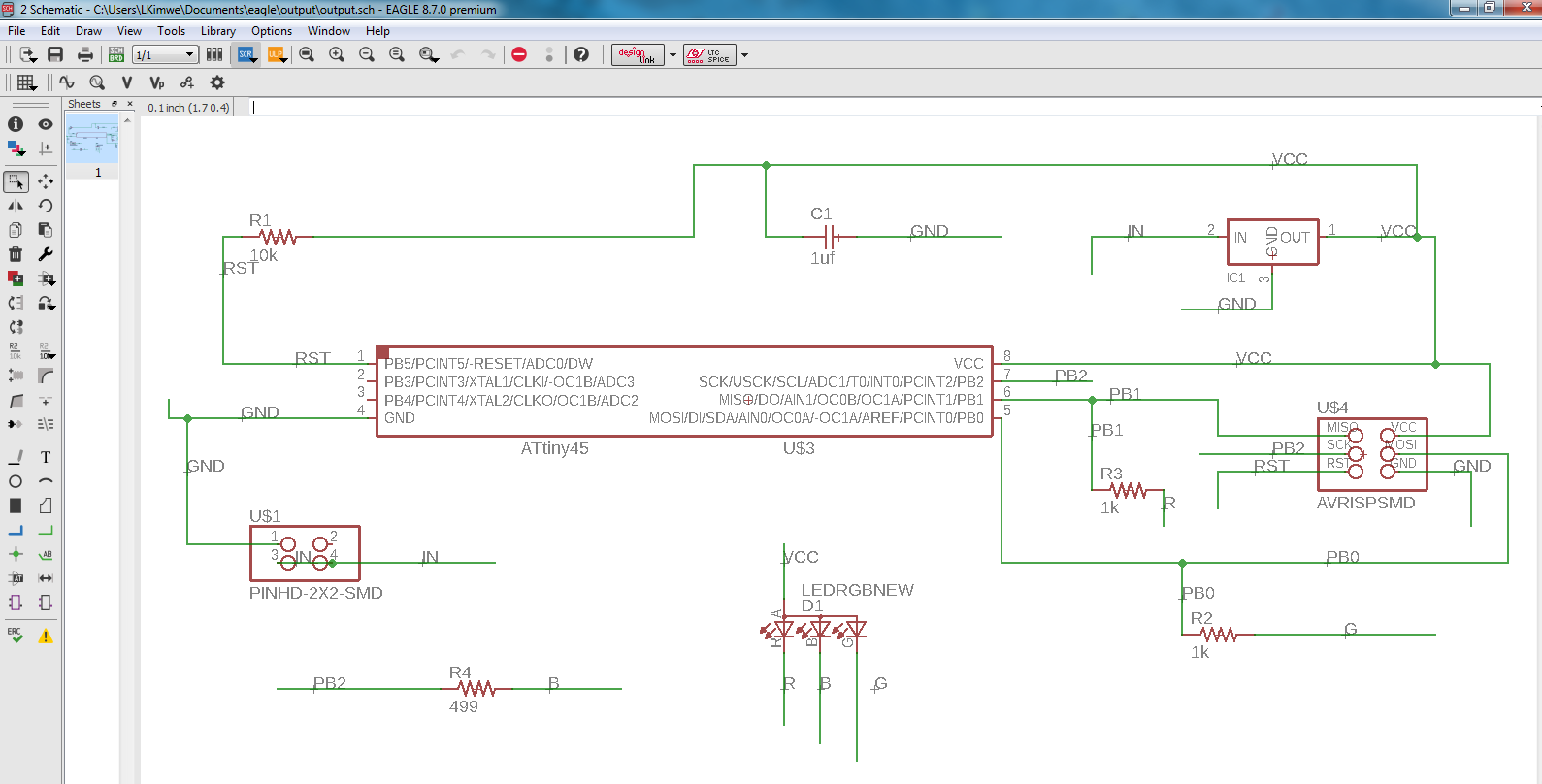This screenshot has width=1542, height=784.
Task: Select the Line drawing tool
Action: (x=16, y=457)
